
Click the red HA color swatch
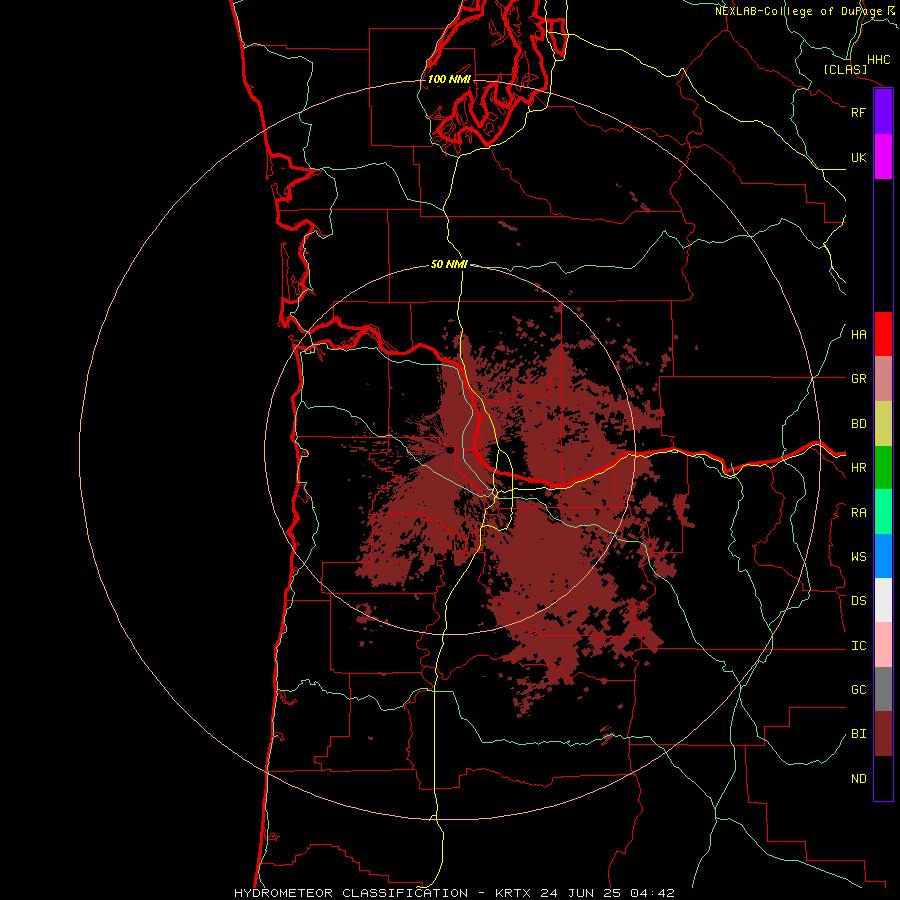883,334
